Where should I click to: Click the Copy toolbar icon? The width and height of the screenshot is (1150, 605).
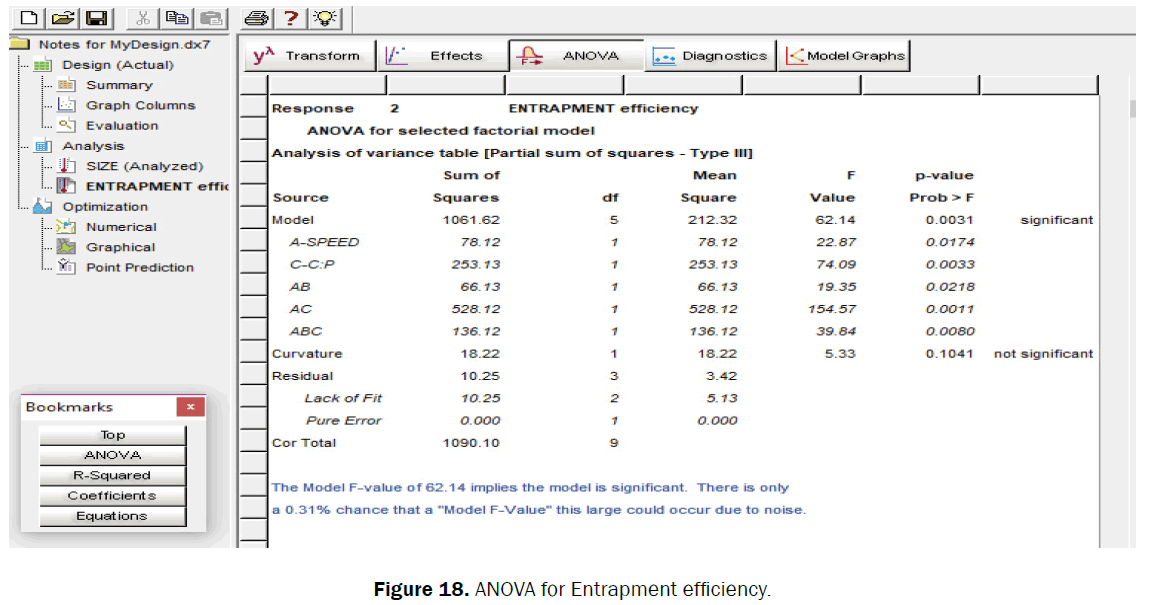point(178,18)
